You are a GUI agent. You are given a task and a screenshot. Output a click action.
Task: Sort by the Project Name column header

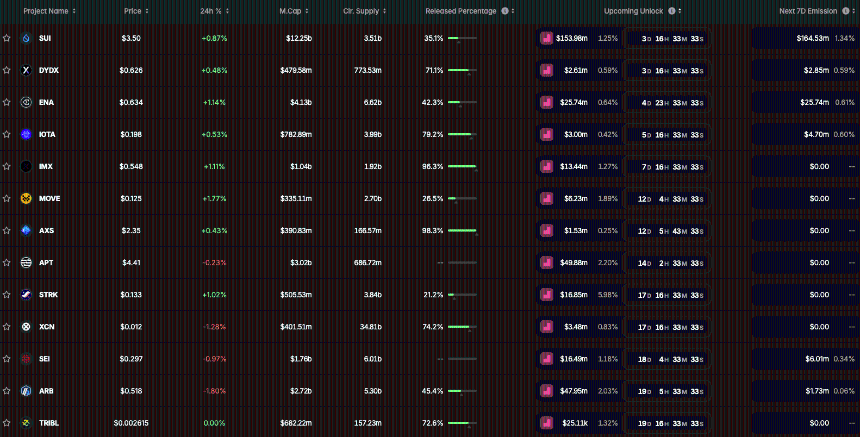pos(49,11)
